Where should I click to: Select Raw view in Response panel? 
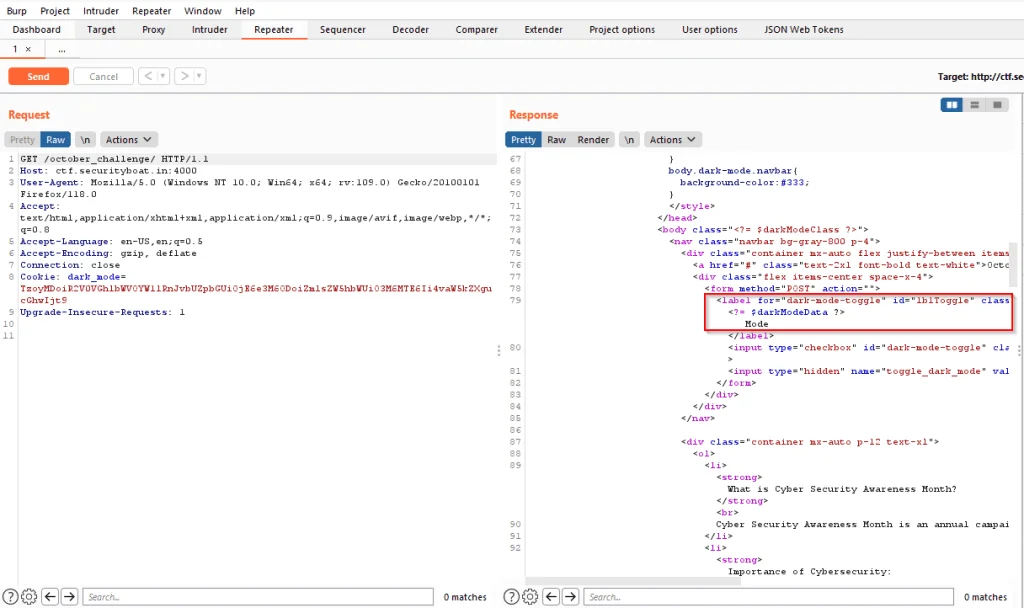tap(556, 140)
